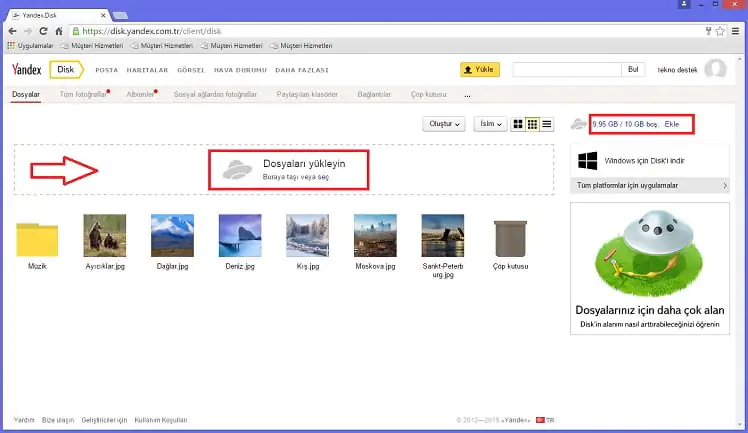Click the TR language flag selector
The height and width of the screenshot is (433, 748).
click(x=545, y=420)
